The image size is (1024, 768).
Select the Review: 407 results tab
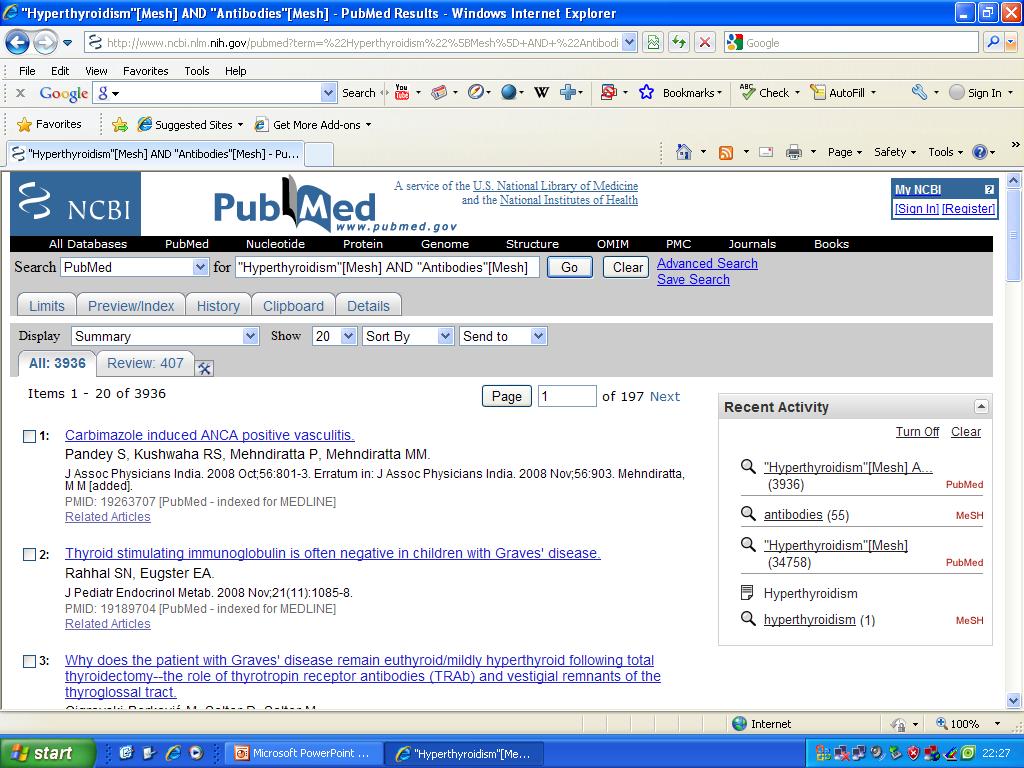pyautogui.click(x=145, y=363)
